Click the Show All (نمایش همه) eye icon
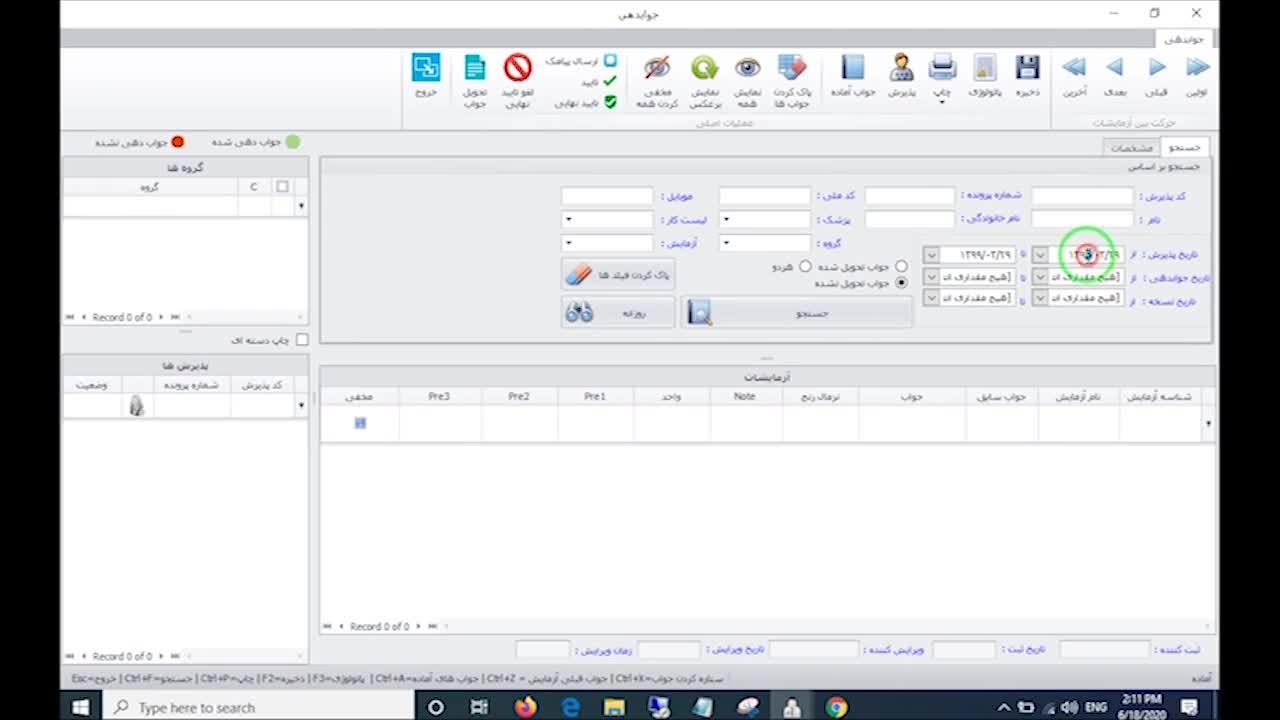1280x720 pixels. pos(747,69)
